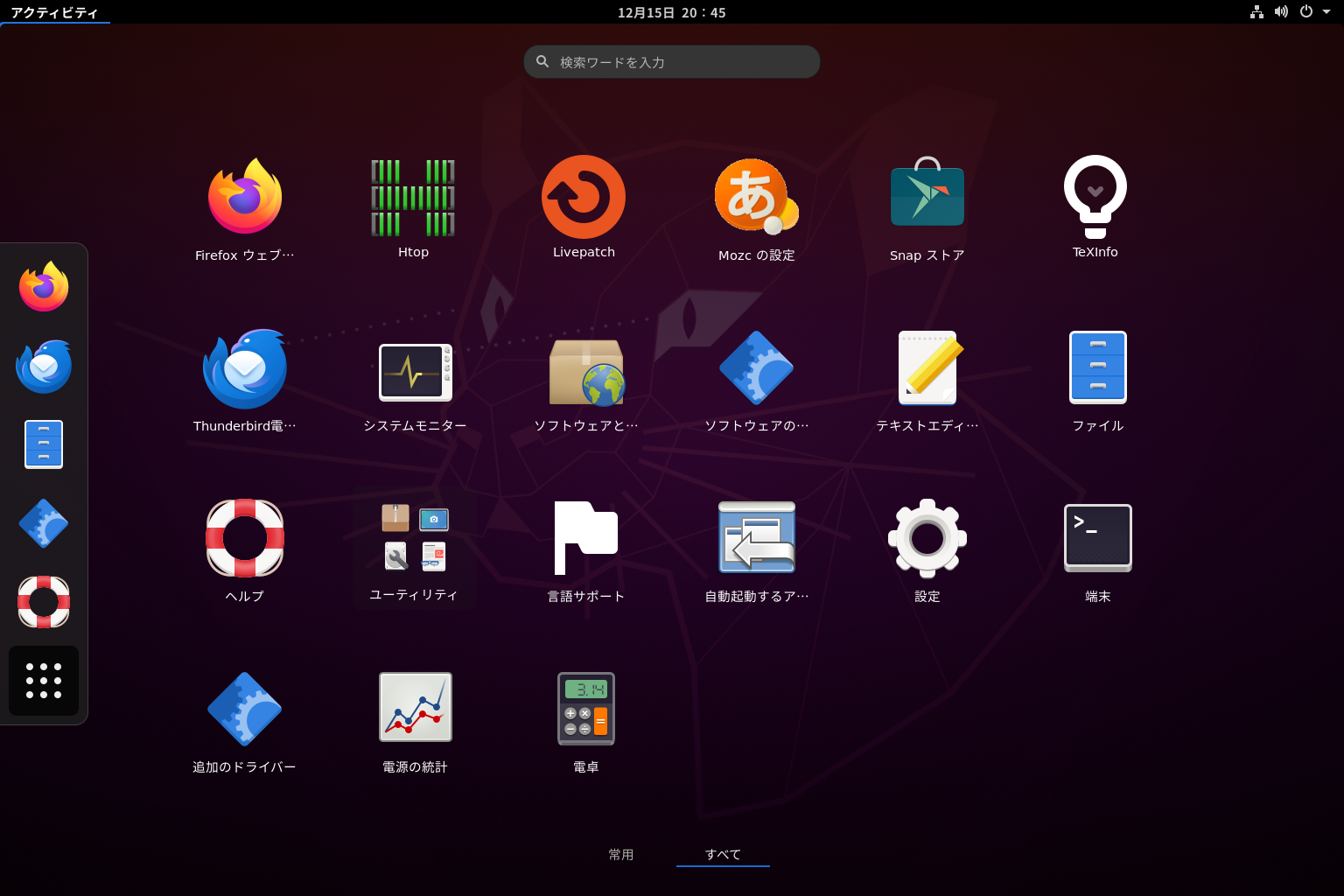Screen dimensions: 1344x896
Task: Open Thunderbird from the dock
Action: [x=44, y=366]
